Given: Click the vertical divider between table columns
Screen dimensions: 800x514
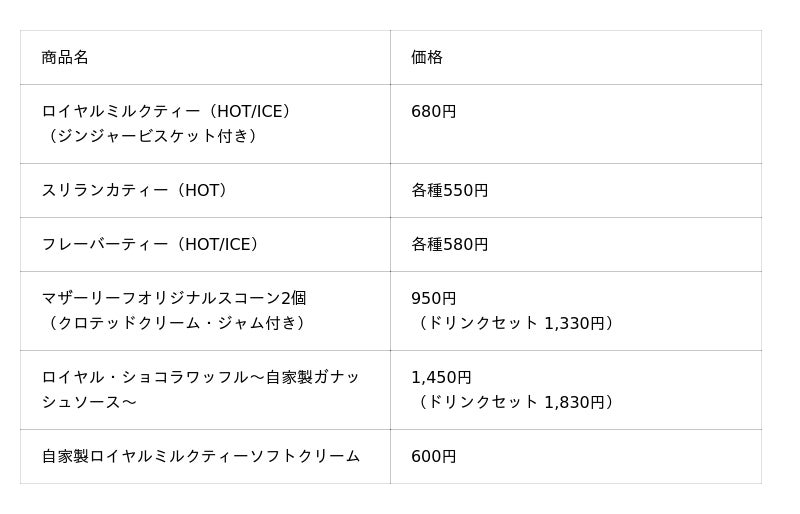Looking at the screenshot, I should pyautogui.click(x=390, y=257).
